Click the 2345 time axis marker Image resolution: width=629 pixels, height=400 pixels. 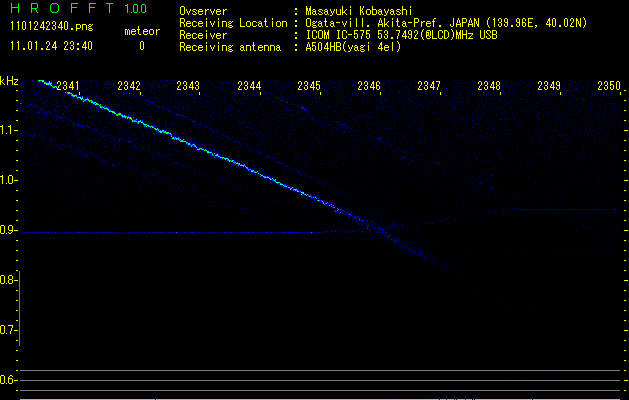pyautogui.click(x=309, y=86)
